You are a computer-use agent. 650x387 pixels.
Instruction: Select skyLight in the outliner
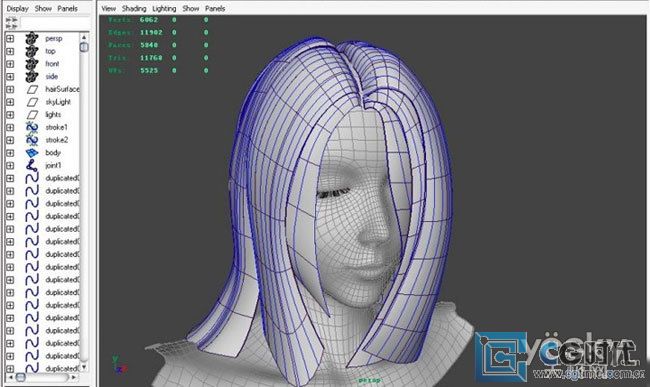coord(58,102)
